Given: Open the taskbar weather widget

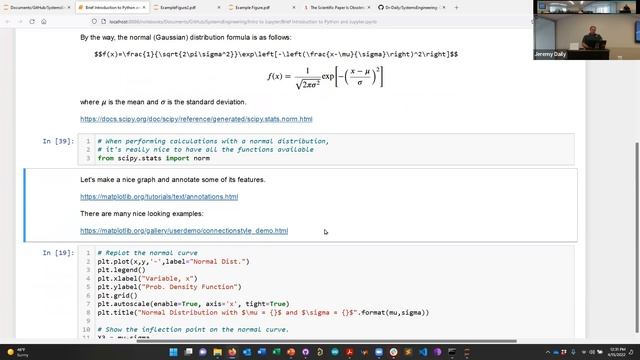Looking at the screenshot, I should 18,352.
